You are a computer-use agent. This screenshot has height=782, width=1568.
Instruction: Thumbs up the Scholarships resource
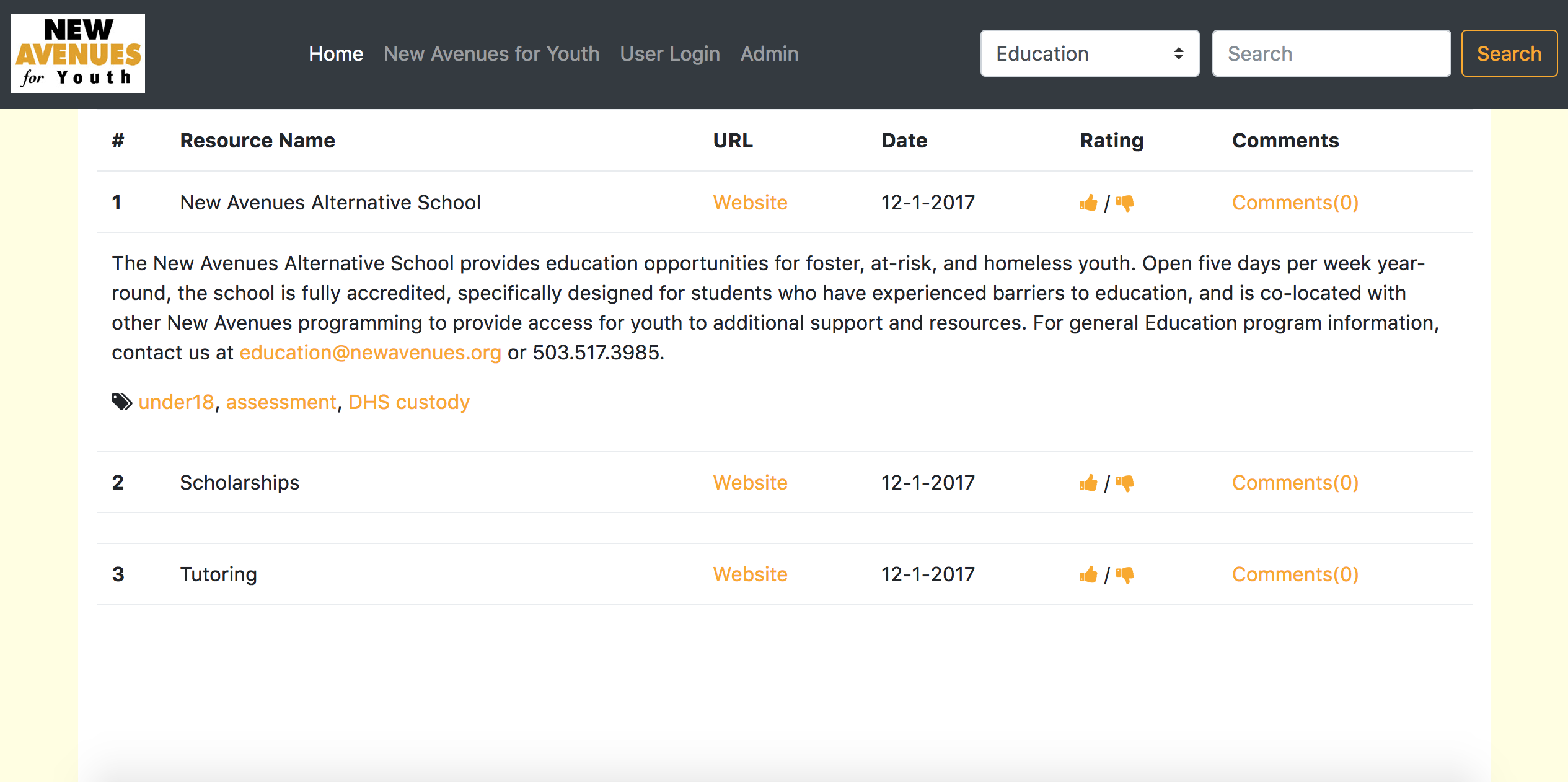coord(1088,483)
